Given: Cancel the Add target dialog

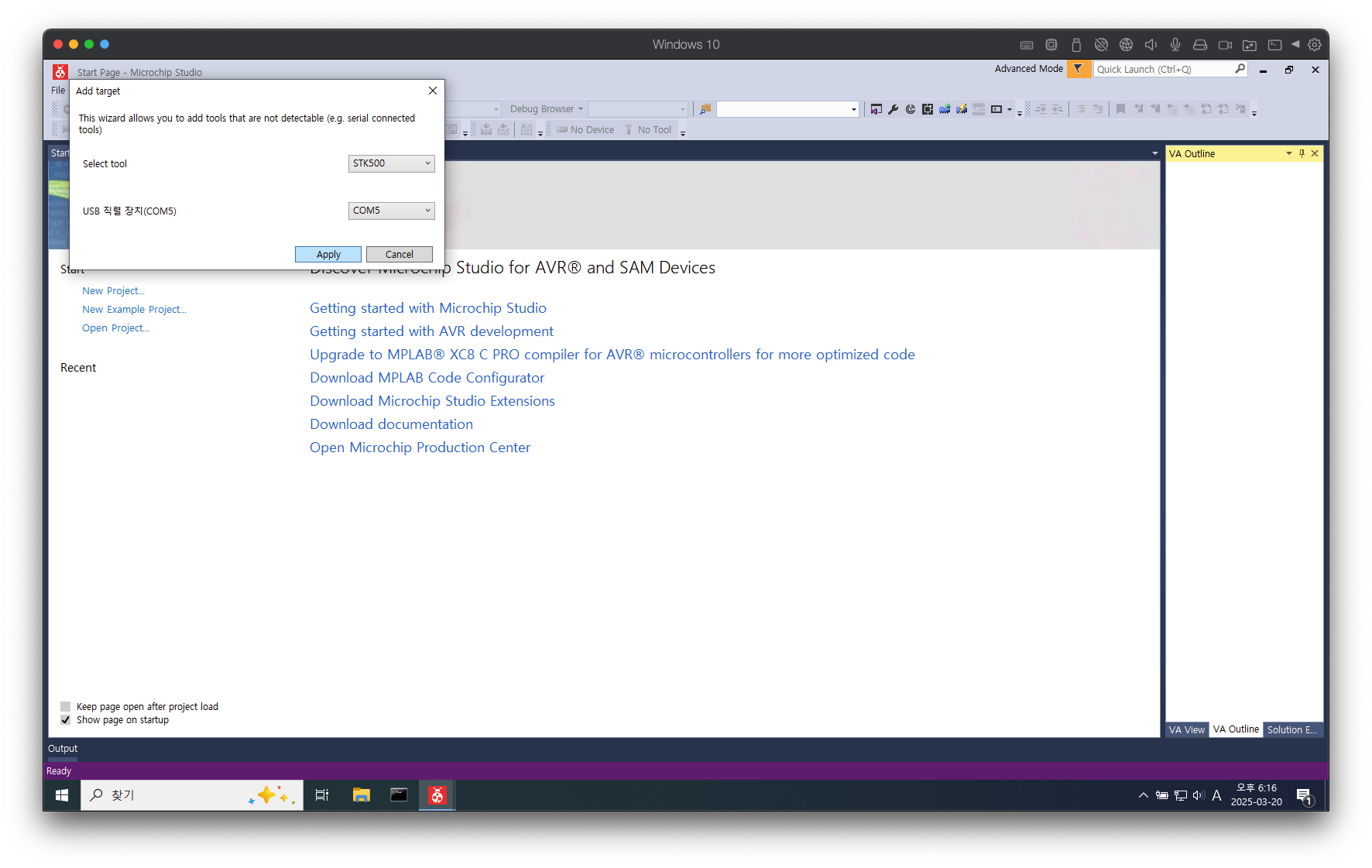Looking at the screenshot, I should (399, 254).
